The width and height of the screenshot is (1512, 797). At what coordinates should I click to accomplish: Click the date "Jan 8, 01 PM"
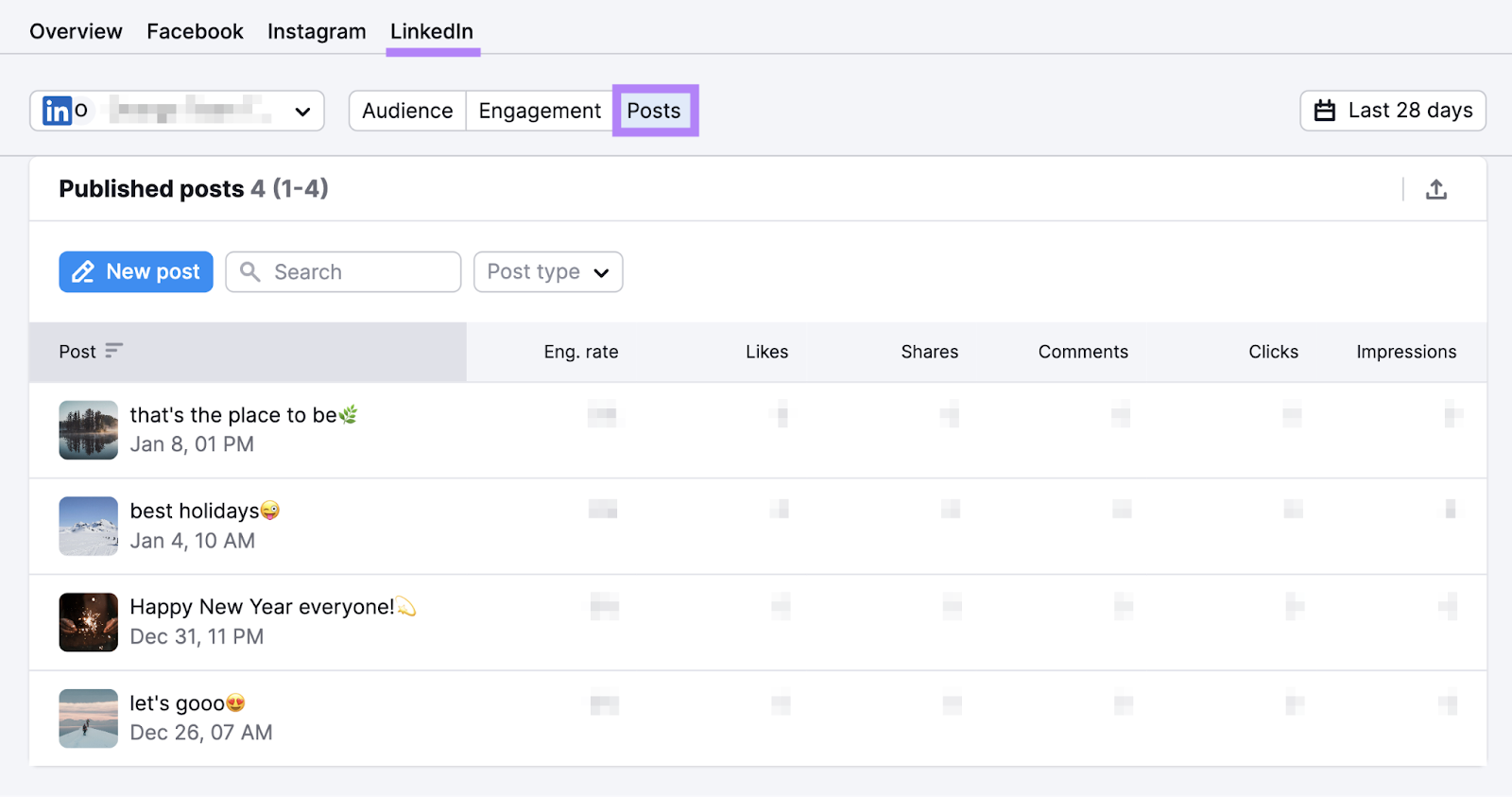tap(192, 444)
